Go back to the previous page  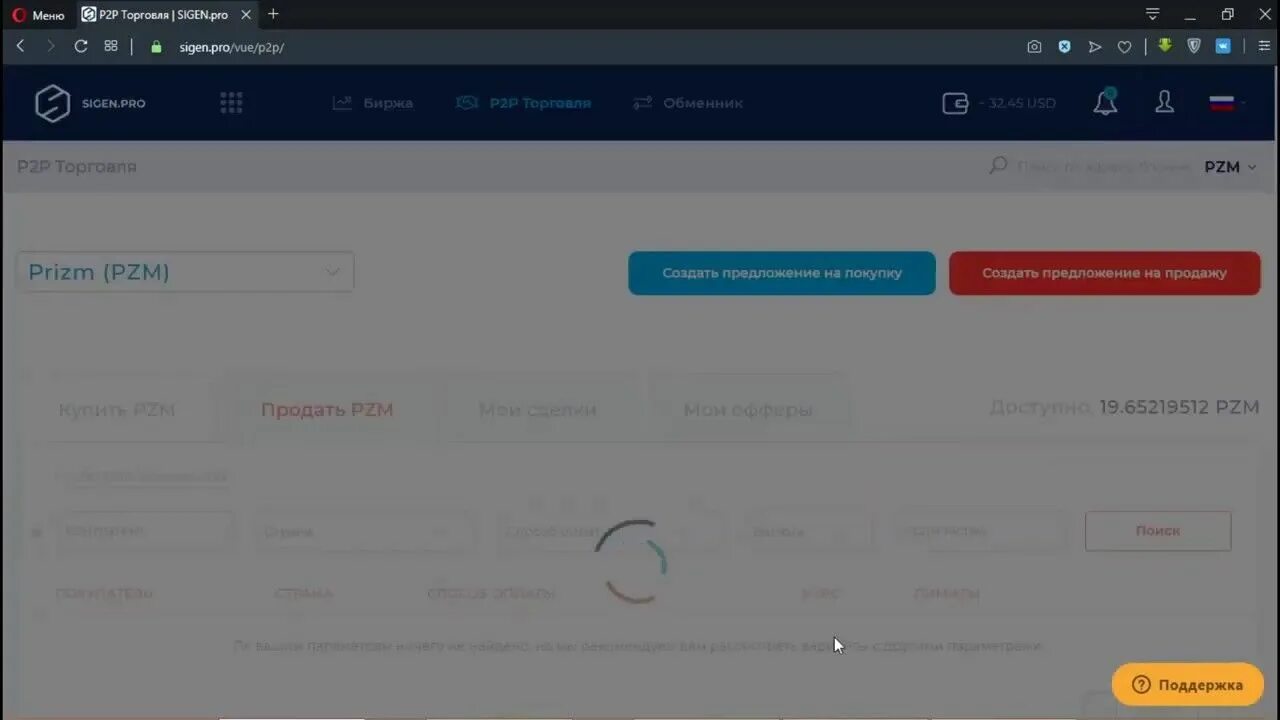click(x=20, y=46)
